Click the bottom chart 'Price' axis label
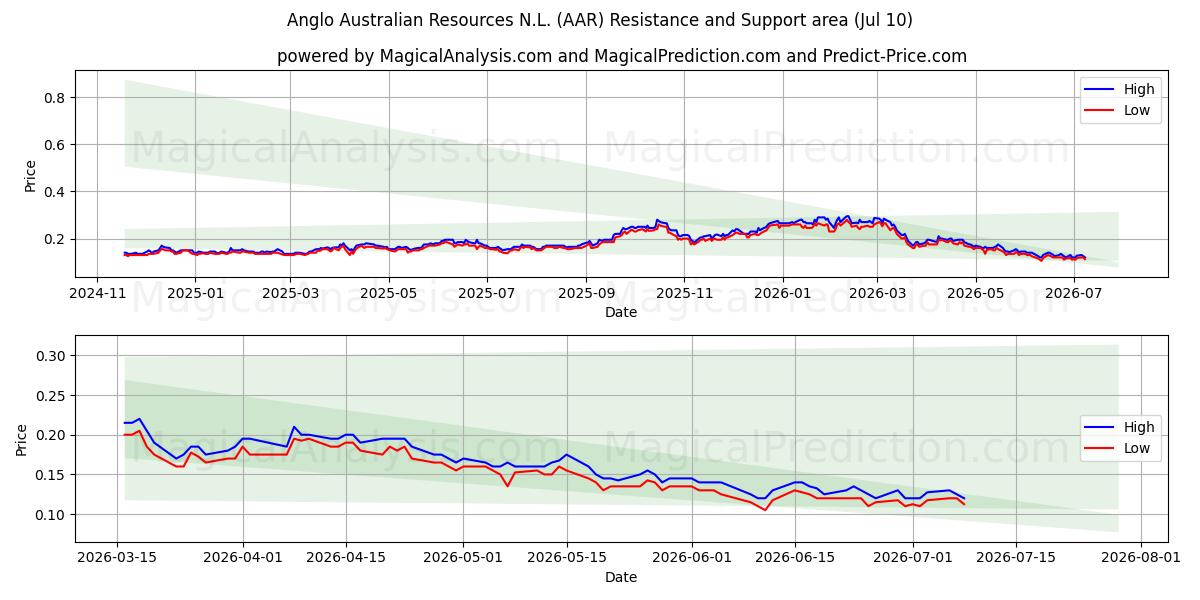Viewport: 1200px width, 600px height. pos(22,440)
